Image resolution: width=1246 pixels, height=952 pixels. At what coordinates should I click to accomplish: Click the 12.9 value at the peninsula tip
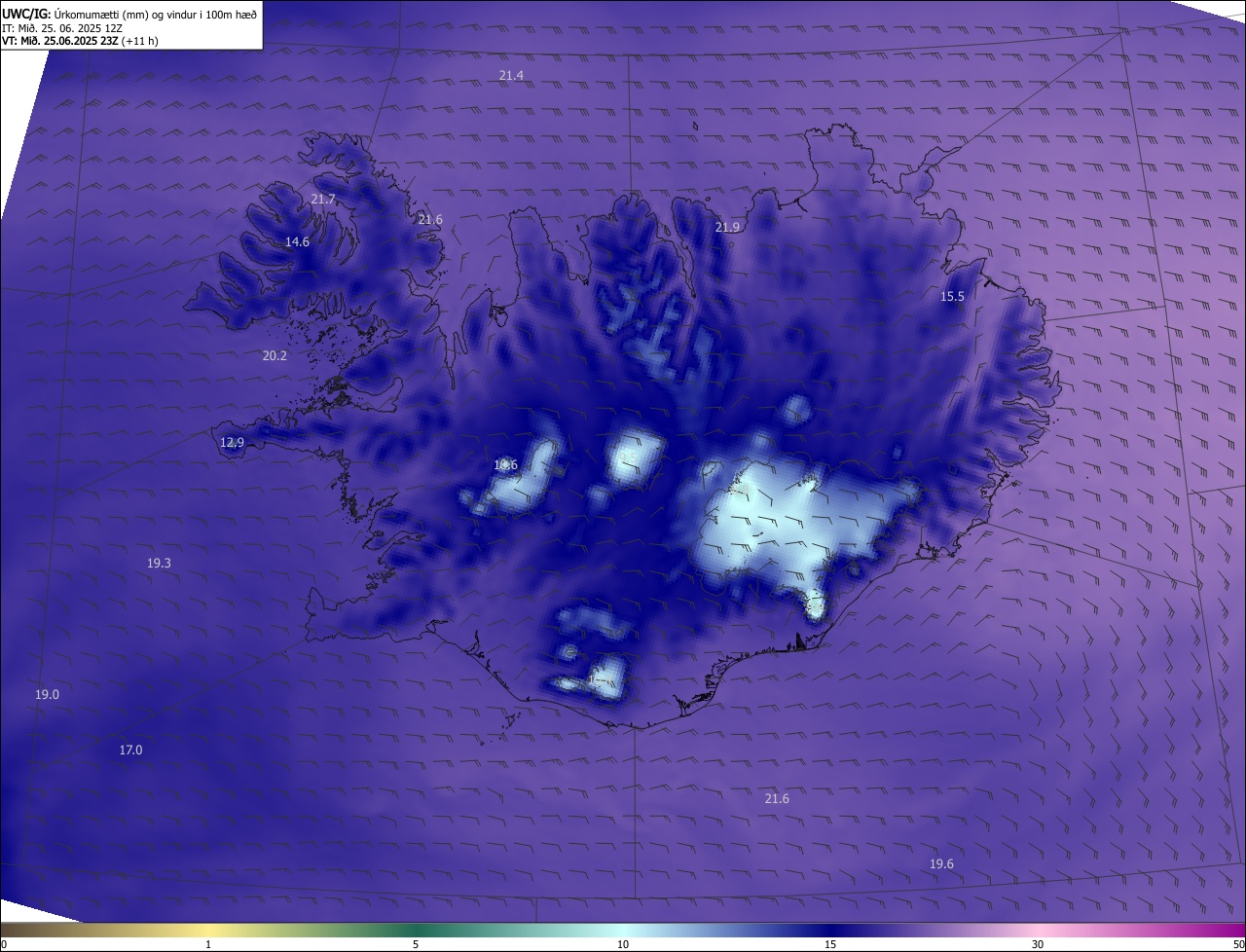[x=232, y=442]
